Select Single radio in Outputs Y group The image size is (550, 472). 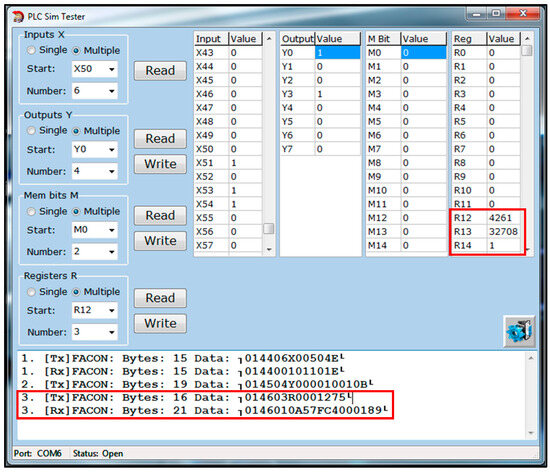click(x=31, y=130)
